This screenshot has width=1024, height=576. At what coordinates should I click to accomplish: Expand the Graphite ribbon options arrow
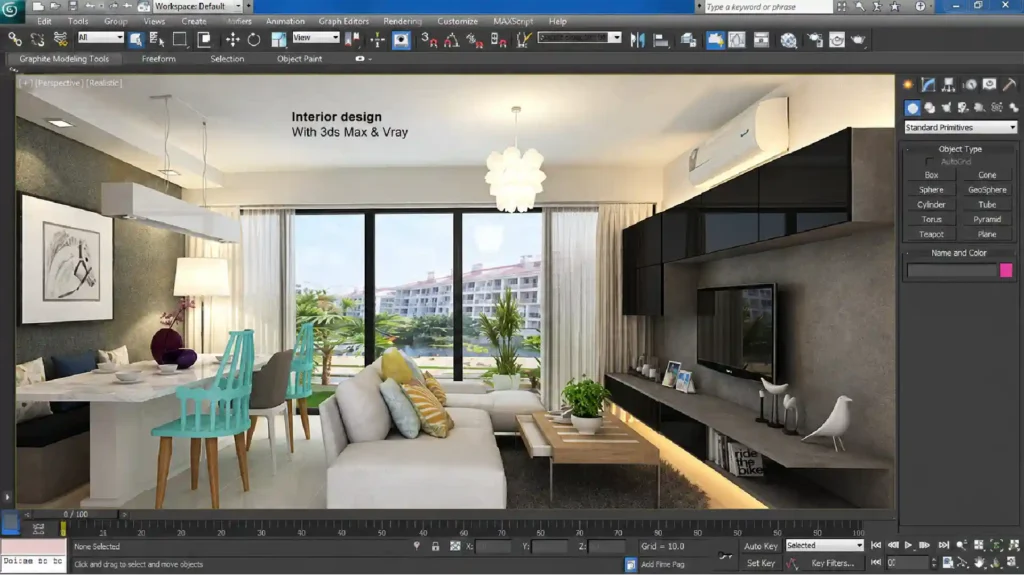370,59
